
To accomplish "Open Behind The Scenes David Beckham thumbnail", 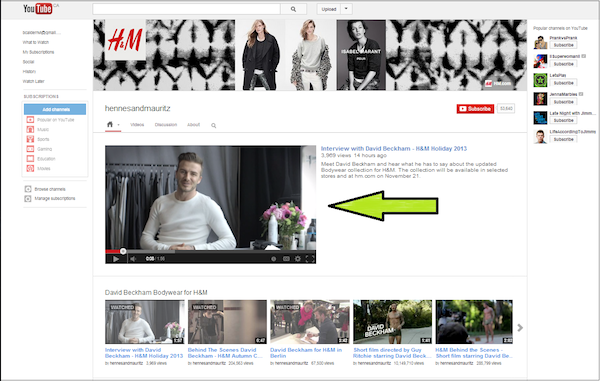I will pyautogui.click(x=227, y=322).
